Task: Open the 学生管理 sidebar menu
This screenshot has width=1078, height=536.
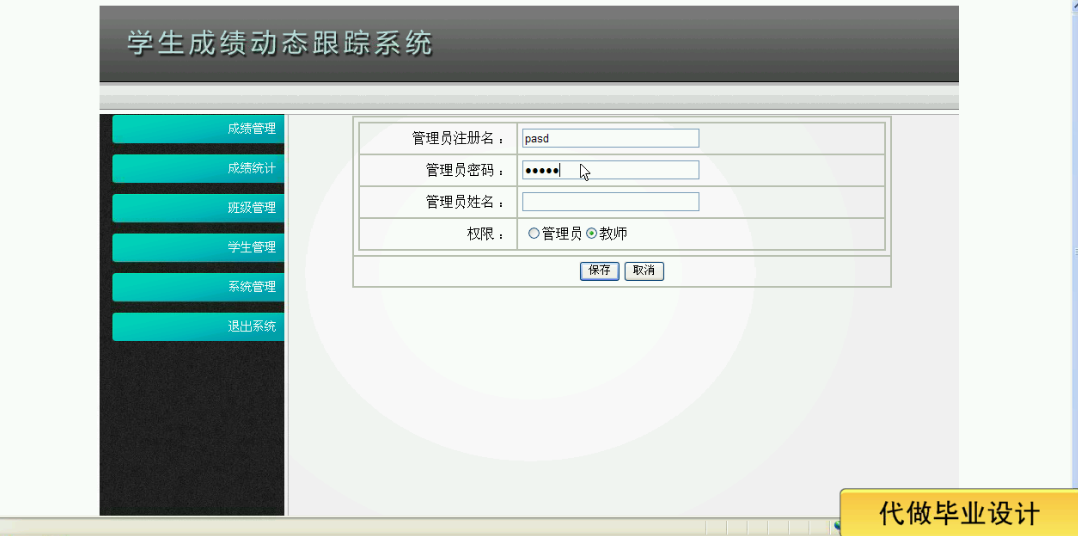Action: (198, 247)
